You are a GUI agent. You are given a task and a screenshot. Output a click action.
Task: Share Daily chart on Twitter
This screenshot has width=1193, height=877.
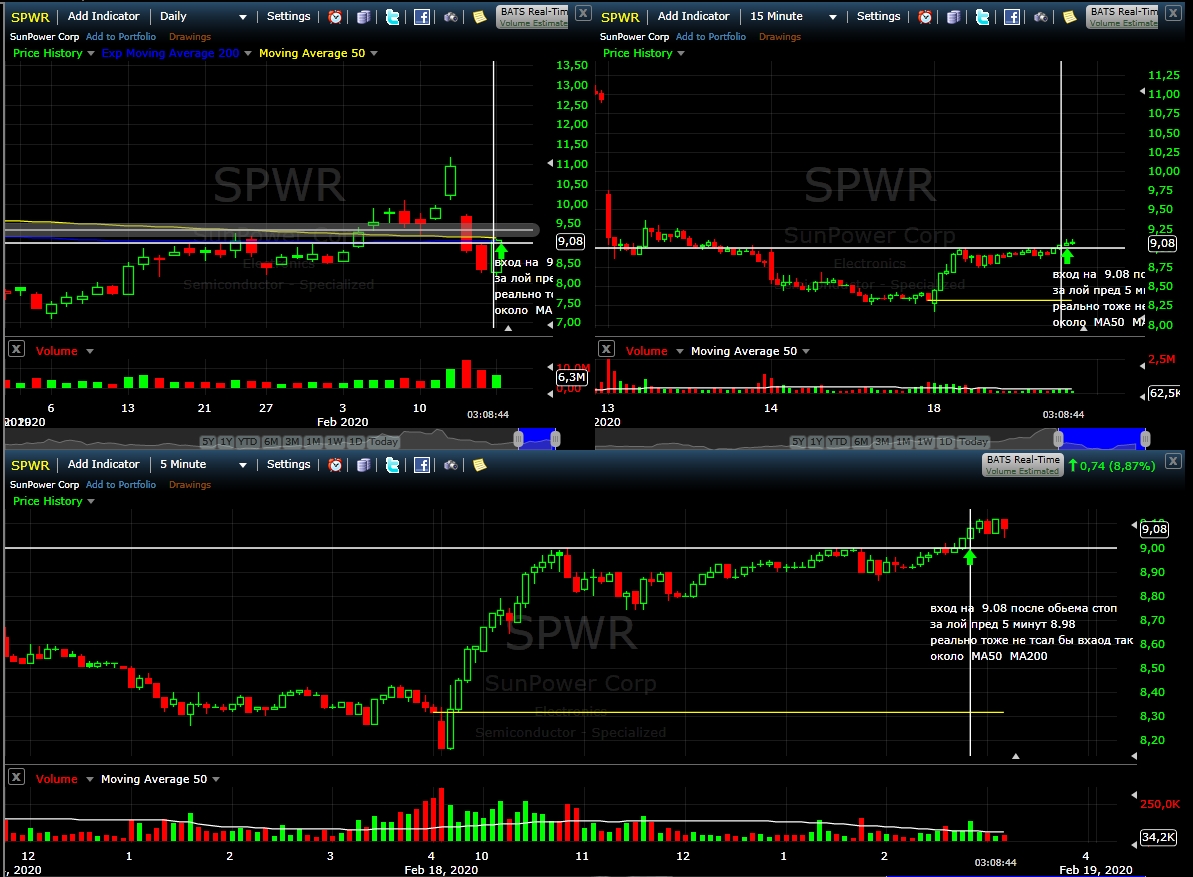click(393, 17)
